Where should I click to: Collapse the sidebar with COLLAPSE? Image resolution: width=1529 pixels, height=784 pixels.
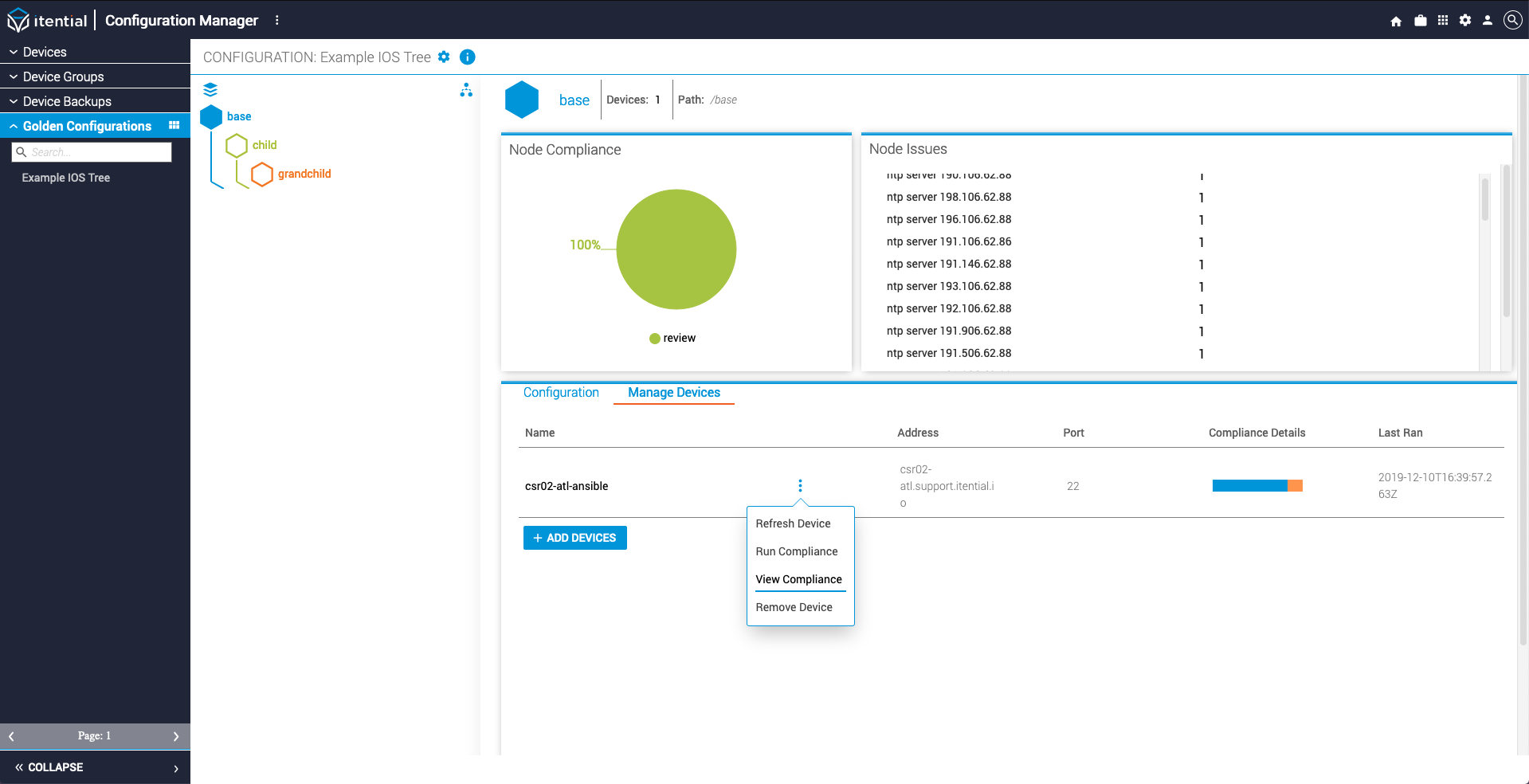[x=49, y=767]
